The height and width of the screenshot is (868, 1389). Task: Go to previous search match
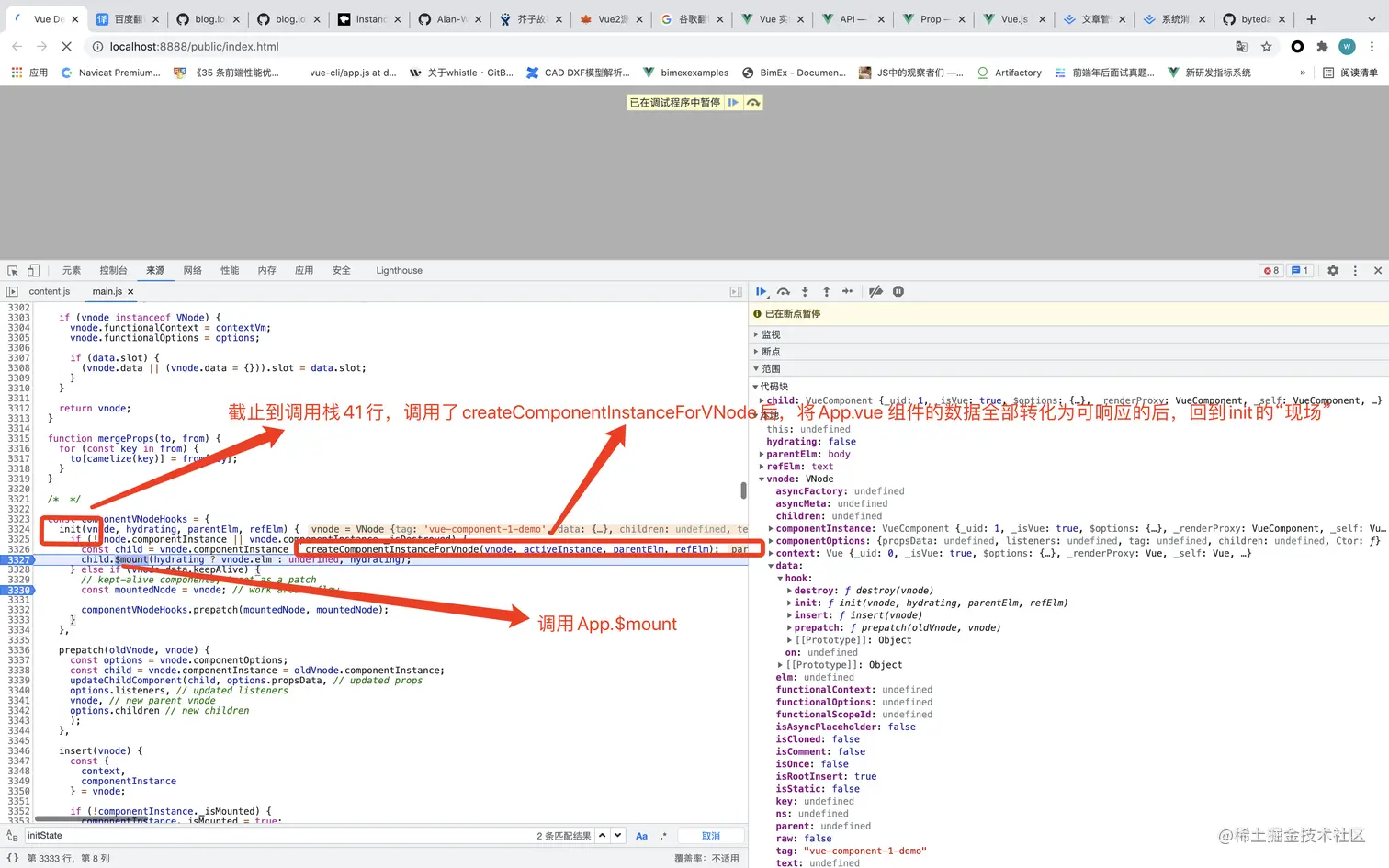[602, 836]
